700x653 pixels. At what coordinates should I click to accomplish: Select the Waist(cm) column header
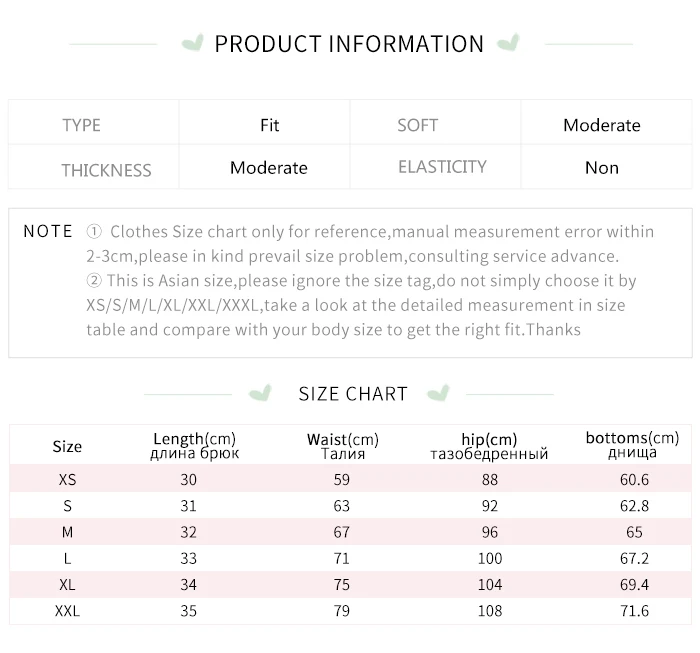tap(342, 446)
